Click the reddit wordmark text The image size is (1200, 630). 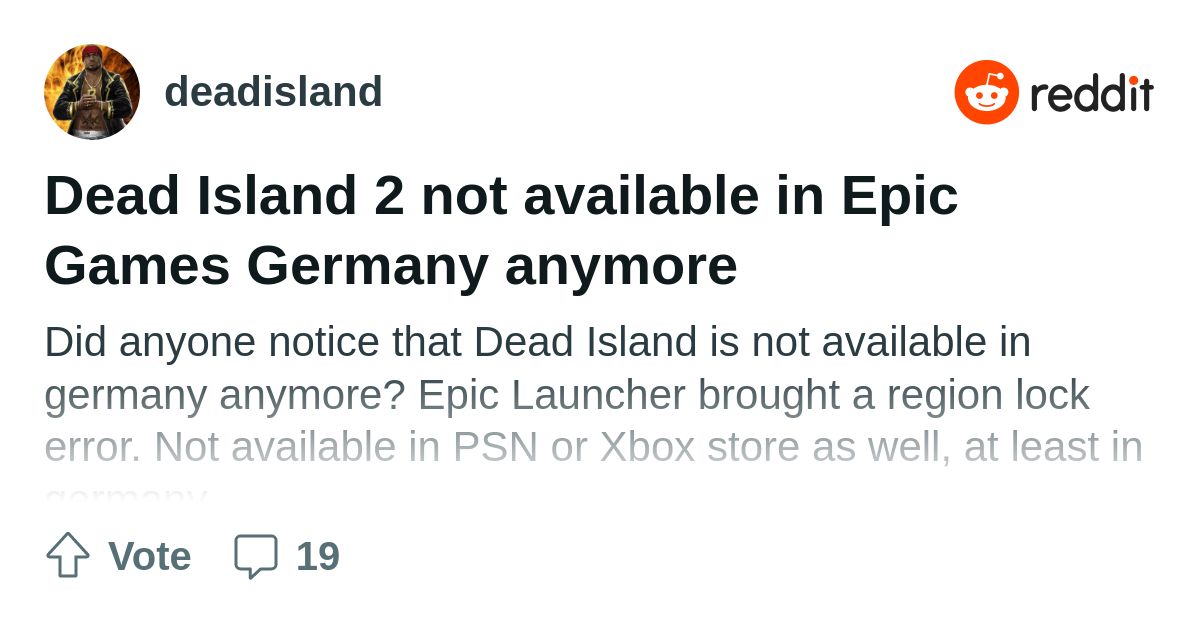pos(1091,94)
